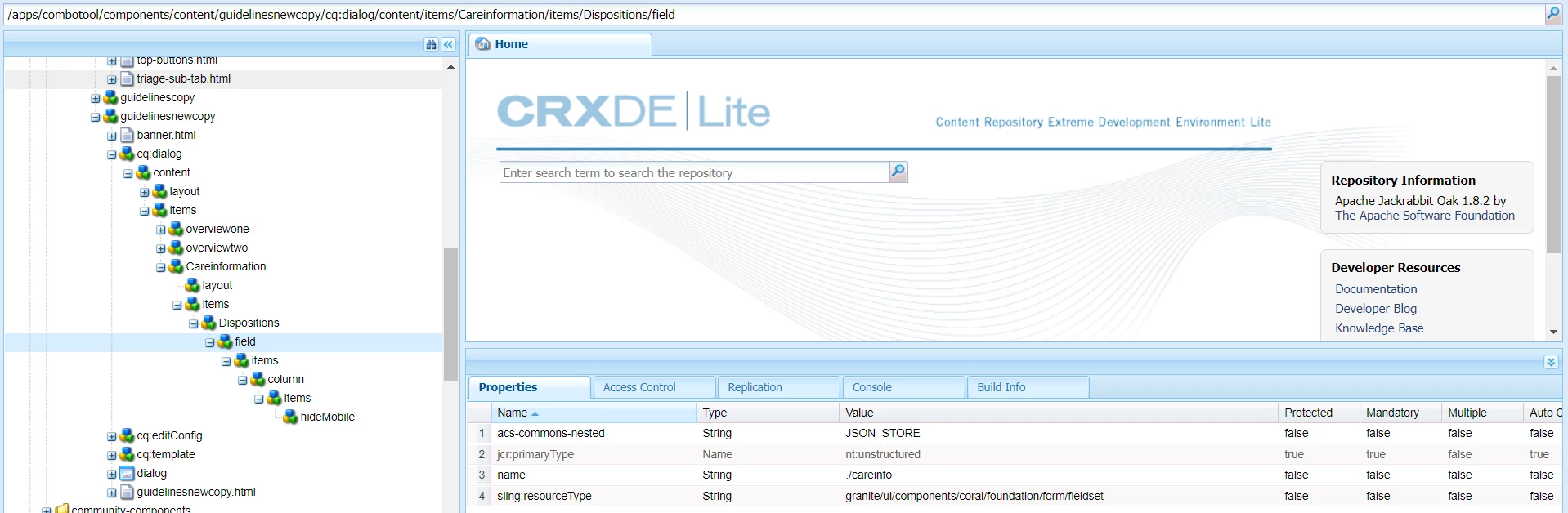Expand the dialog node
This screenshot has height=513, width=1568.
pos(111,474)
